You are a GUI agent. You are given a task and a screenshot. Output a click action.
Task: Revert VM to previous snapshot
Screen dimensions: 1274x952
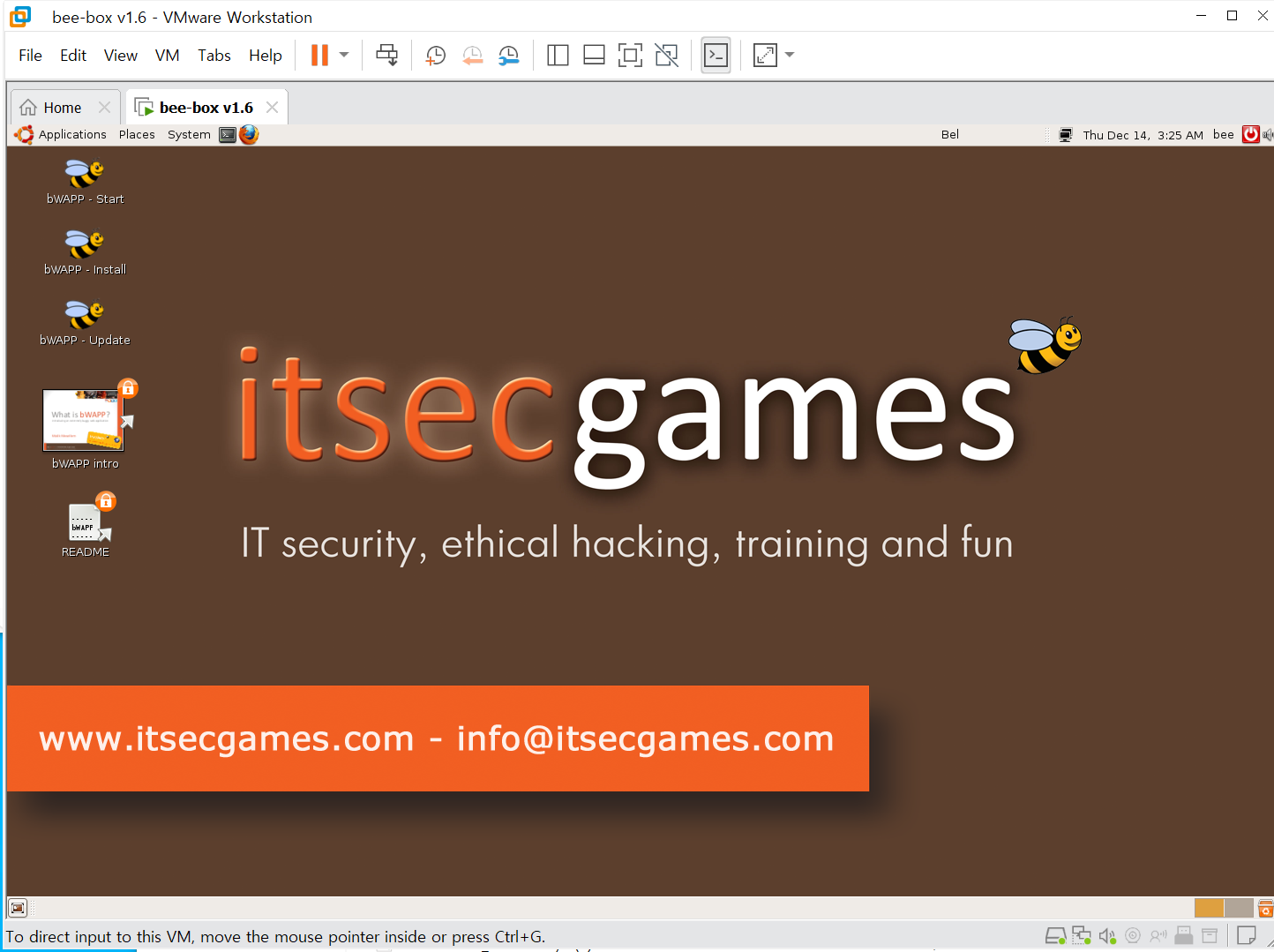point(472,56)
